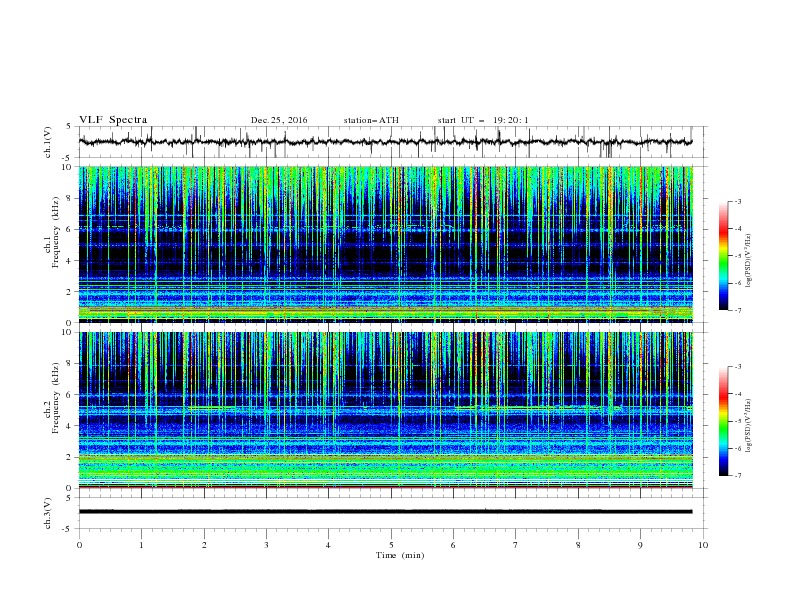Click inside the ch.2 spectrogram panel
This screenshot has width=792, height=612.
pyautogui.click(x=385, y=410)
